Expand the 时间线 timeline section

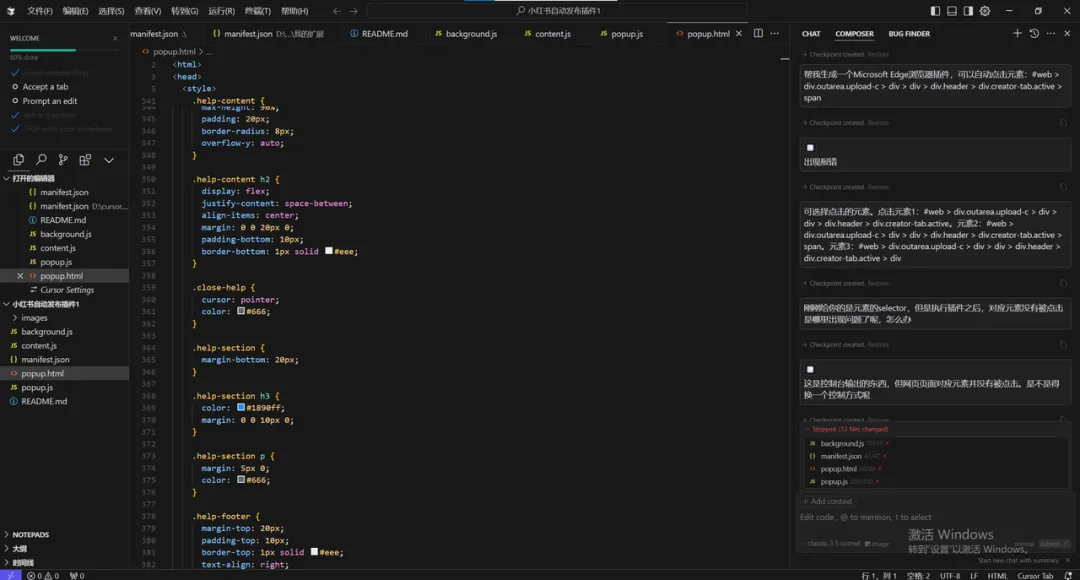(23, 562)
